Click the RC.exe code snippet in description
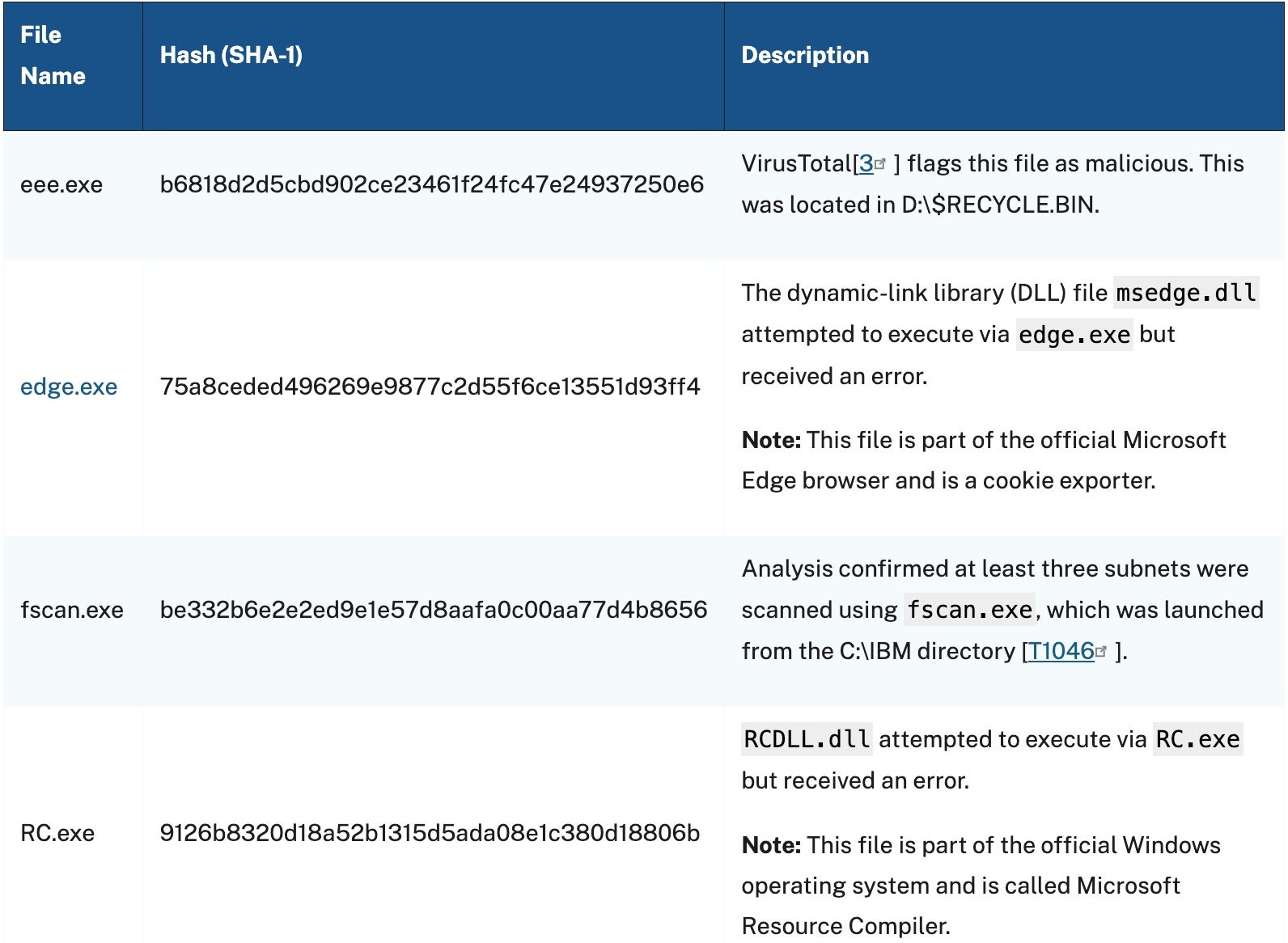Screen dimensions: 1288x943 coord(1197,739)
